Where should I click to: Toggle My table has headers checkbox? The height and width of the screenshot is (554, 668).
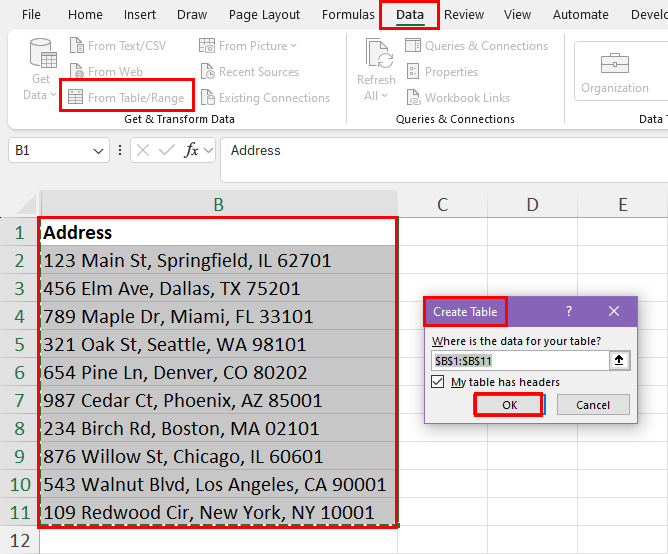point(438,381)
